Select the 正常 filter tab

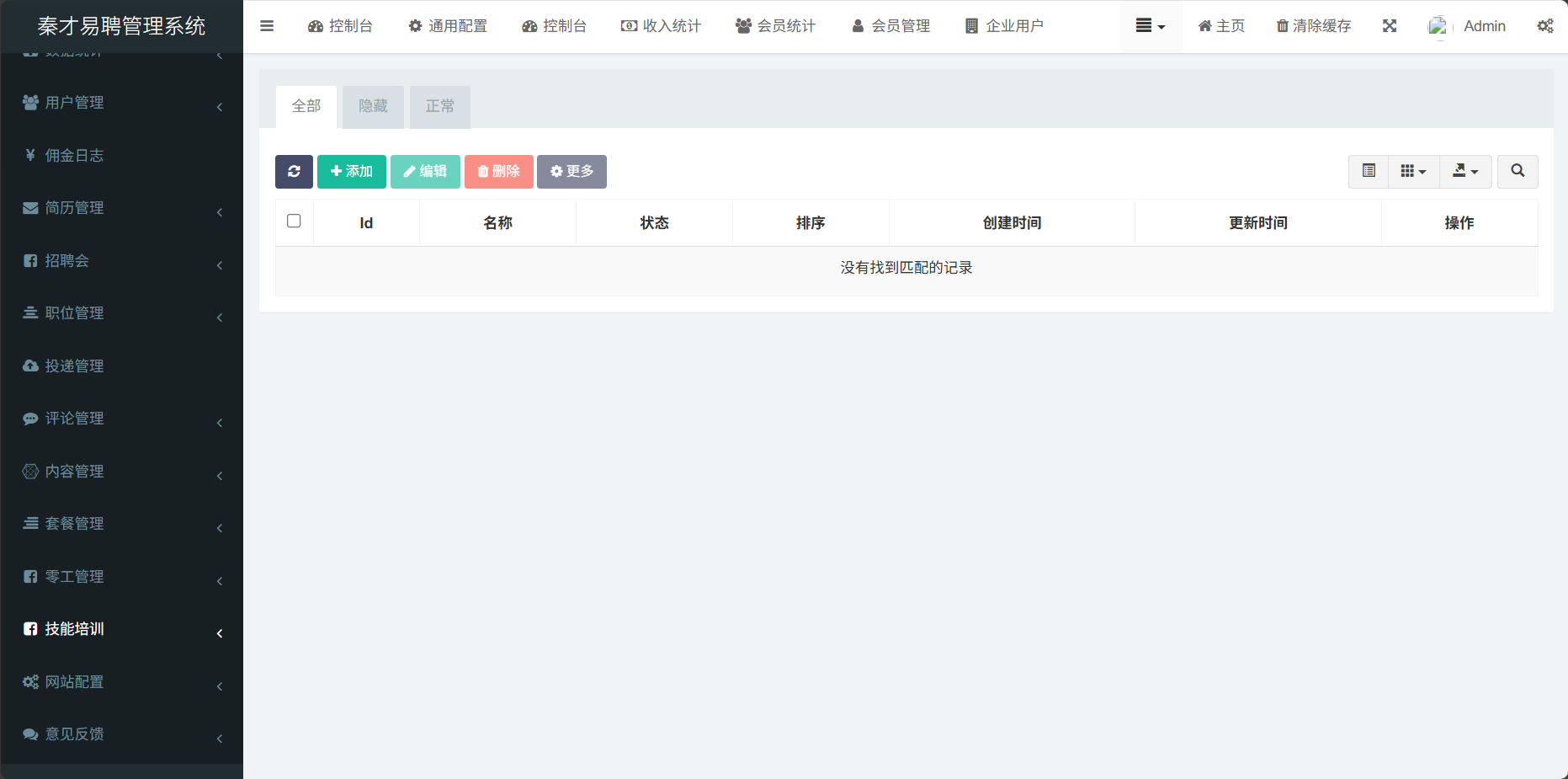pyautogui.click(x=440, y=106)
